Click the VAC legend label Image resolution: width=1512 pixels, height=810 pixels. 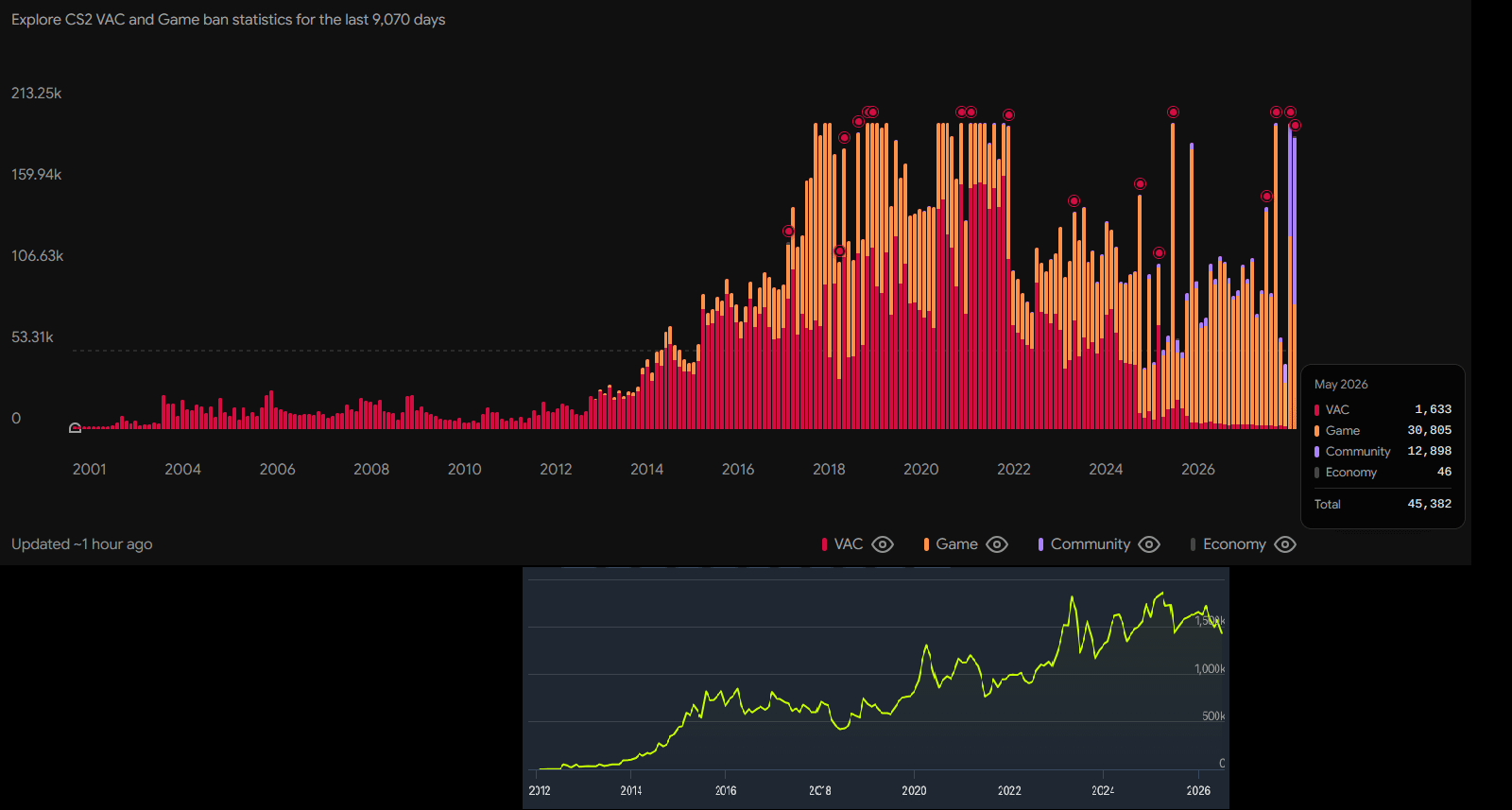849,544
